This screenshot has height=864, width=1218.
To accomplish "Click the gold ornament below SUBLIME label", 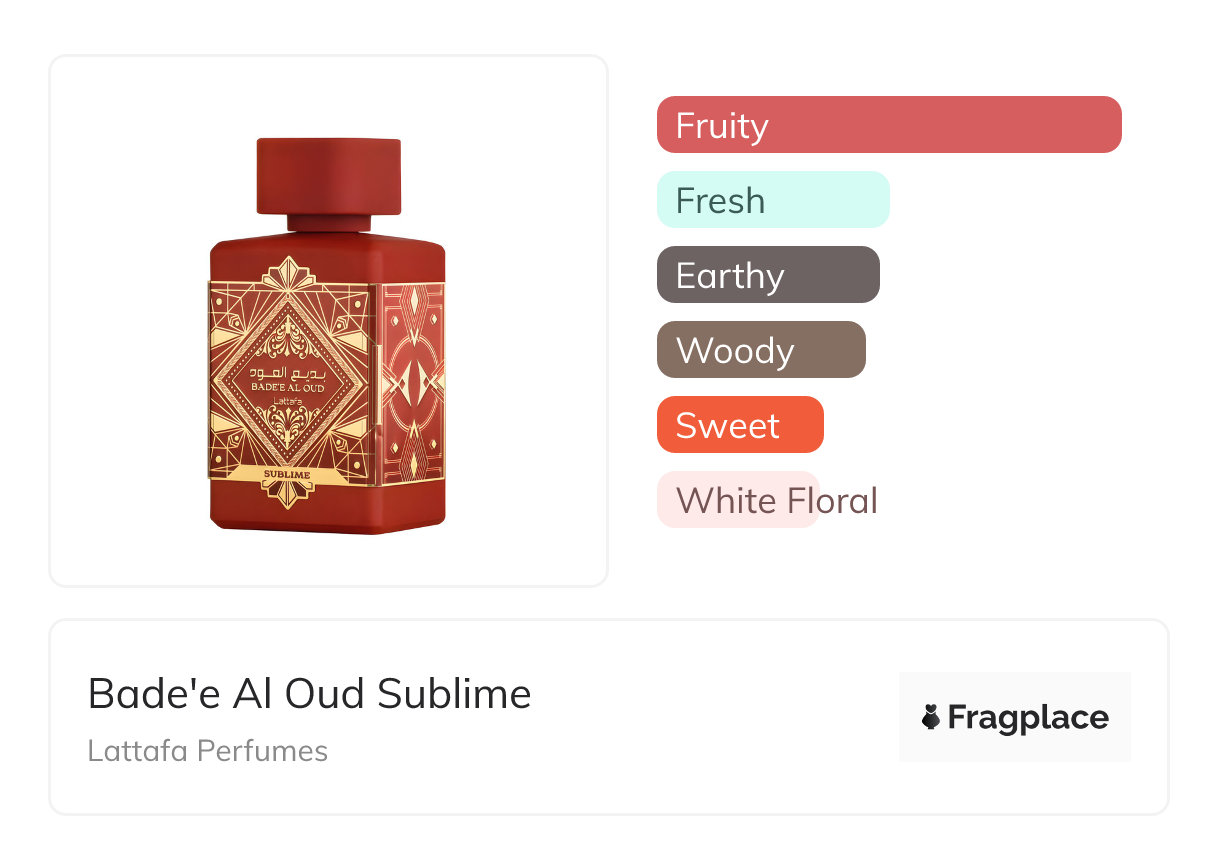I will 289,495.
